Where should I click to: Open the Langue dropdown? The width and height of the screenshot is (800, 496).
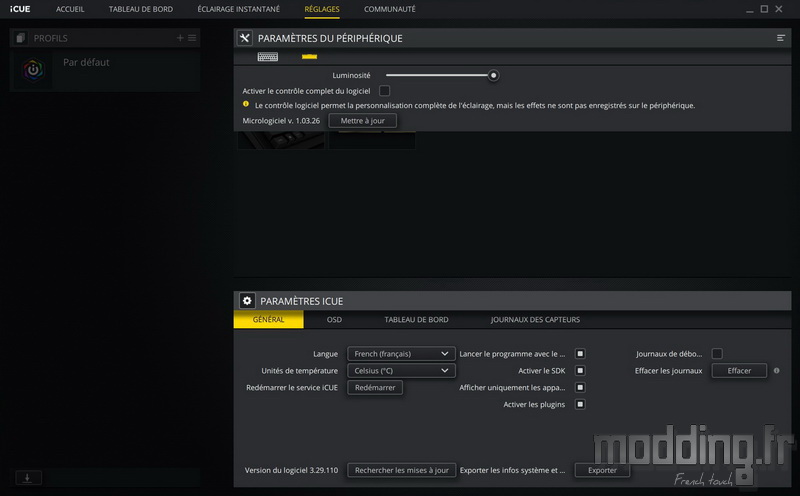pos(401,354)
